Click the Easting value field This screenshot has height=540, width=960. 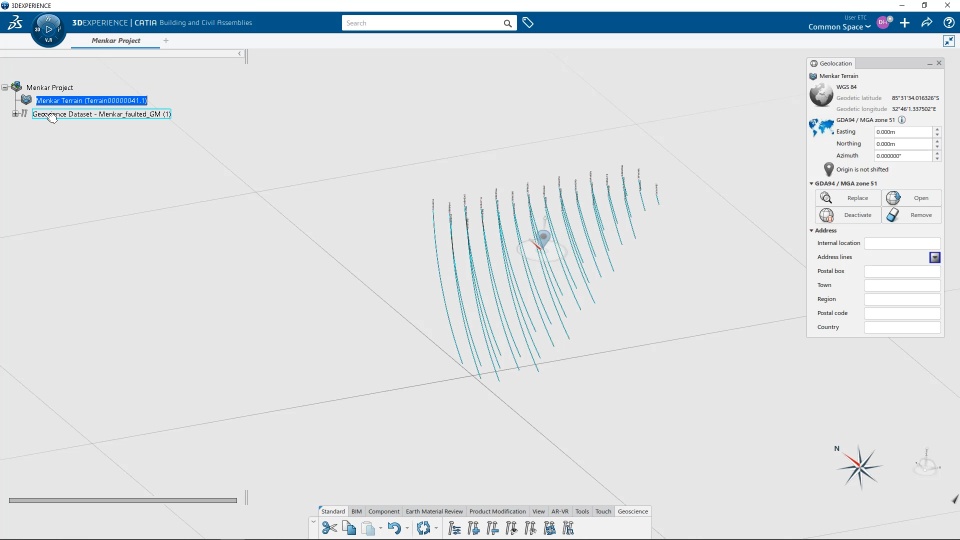pos(903,132)
